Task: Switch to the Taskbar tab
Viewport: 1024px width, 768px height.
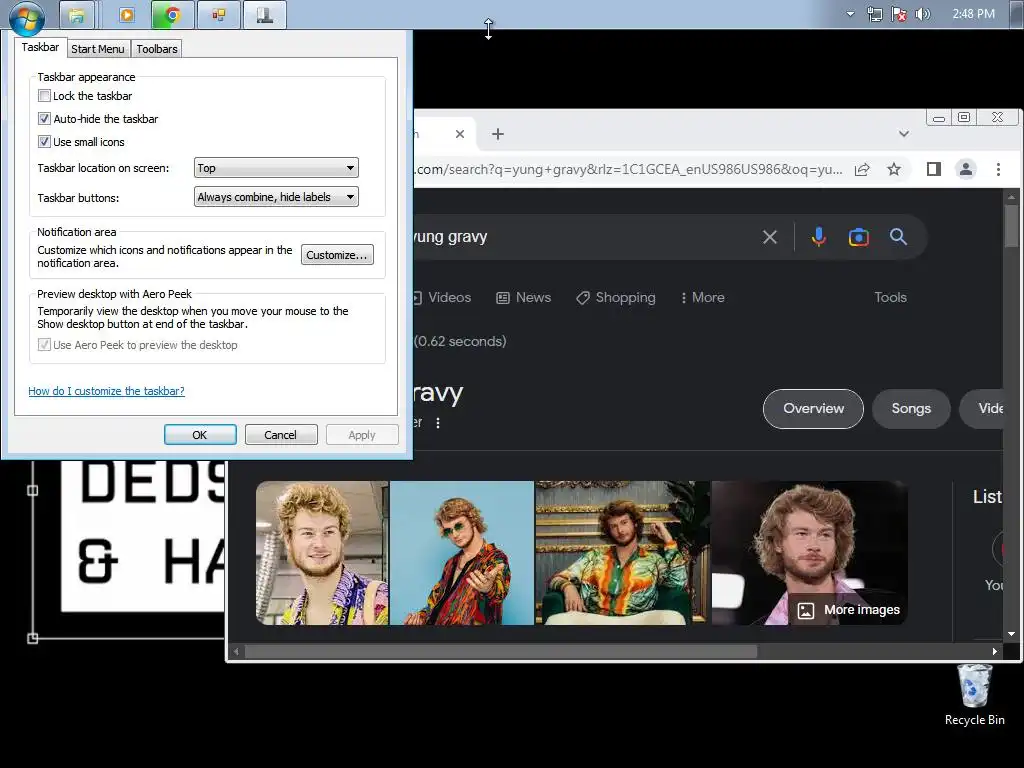Action: (x=40, y=47)
